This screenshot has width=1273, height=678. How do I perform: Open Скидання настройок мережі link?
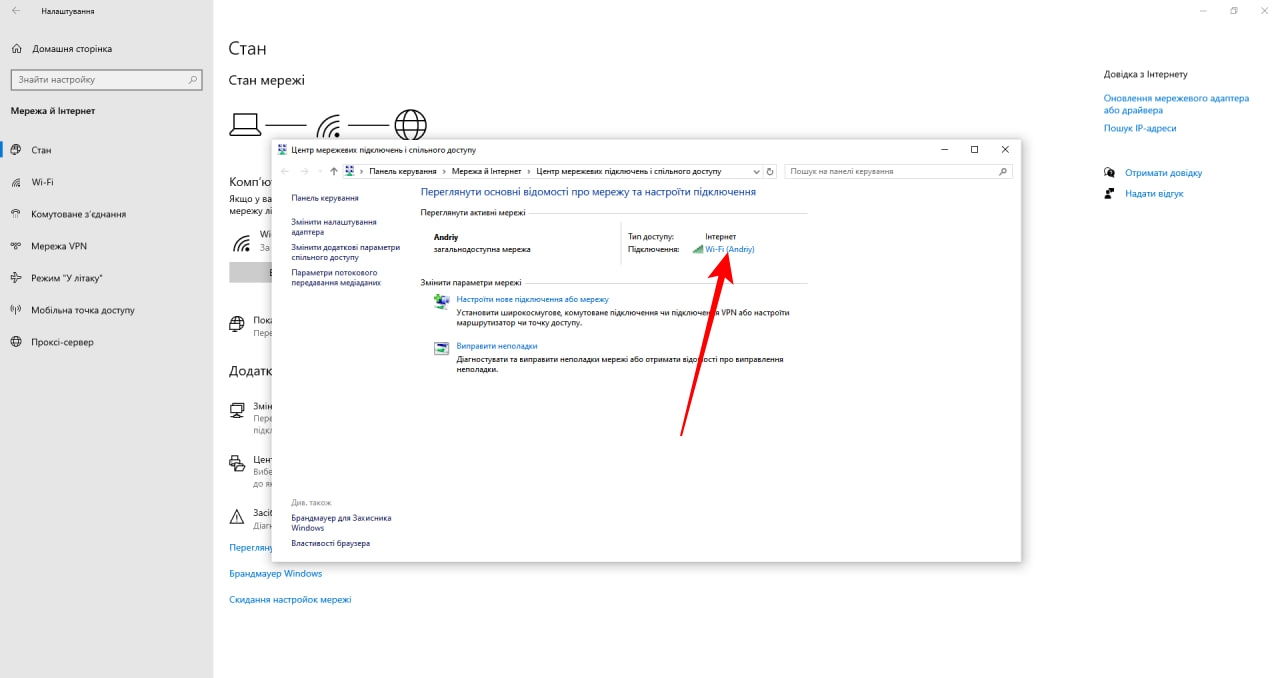290,600
